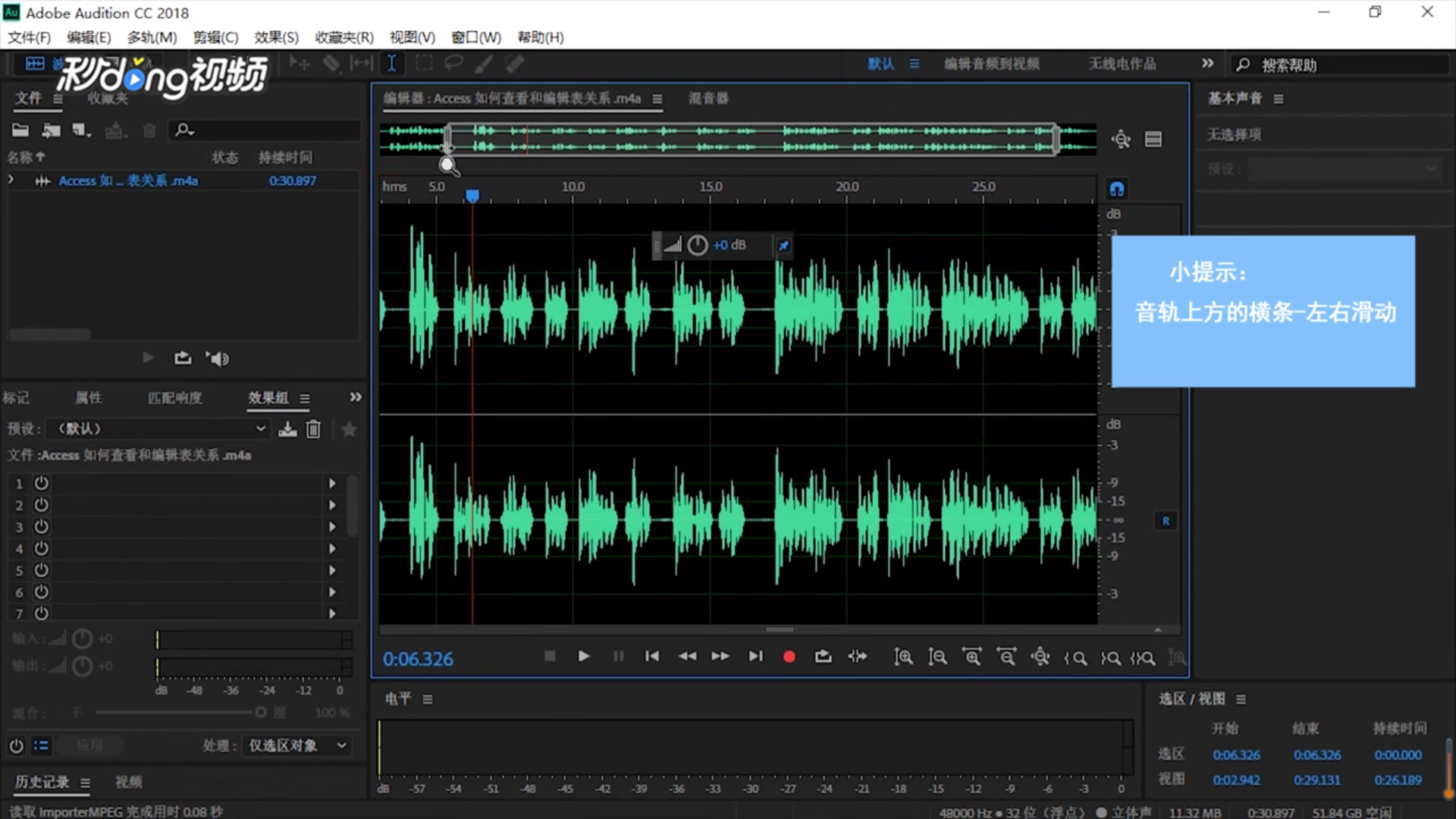1456x819 pixels.
Task: Delete preset trash icon in effects rack
Action: (313, 429)
